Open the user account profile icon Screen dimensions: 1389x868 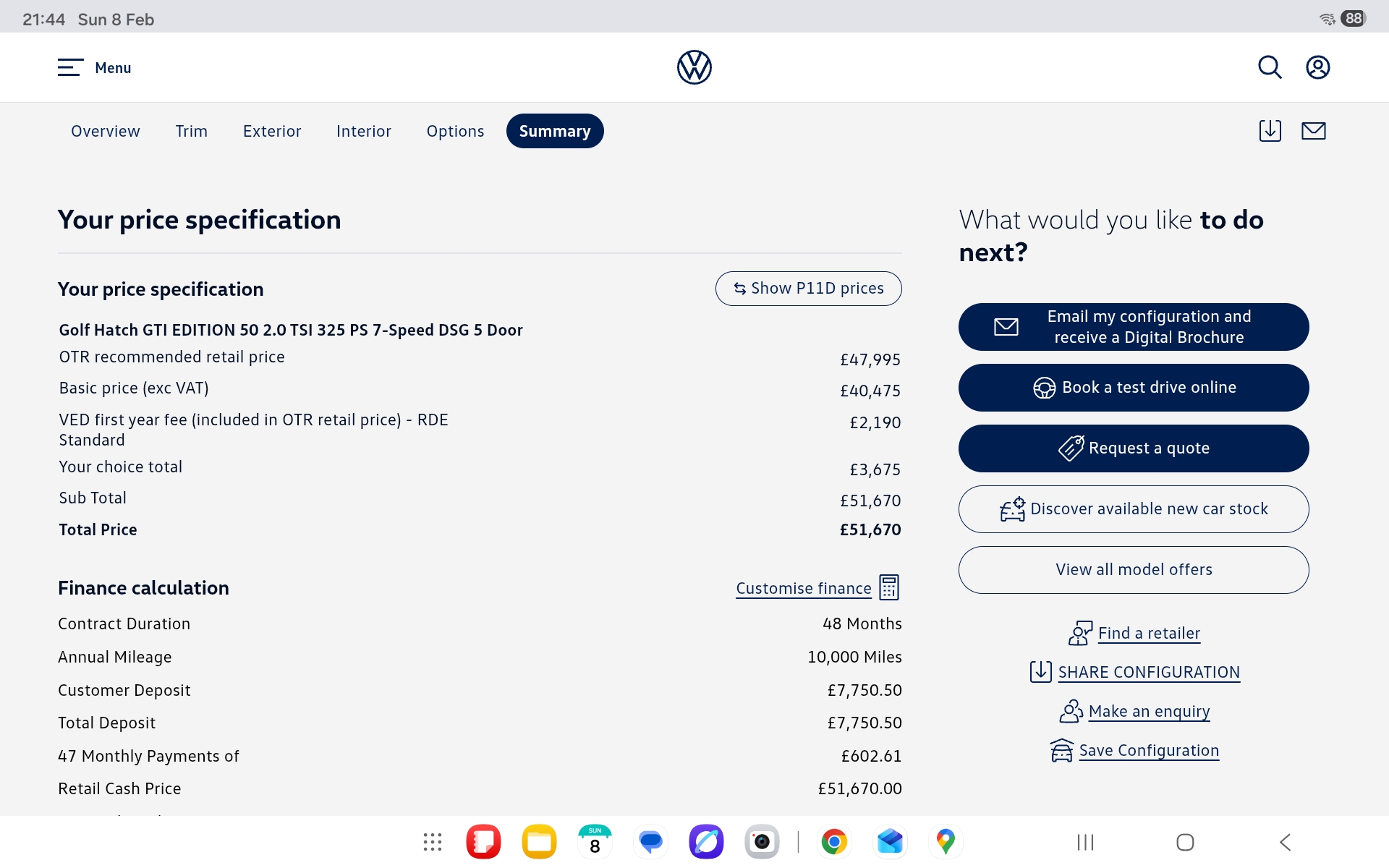pyautogui.click(x=1317, y=67)
